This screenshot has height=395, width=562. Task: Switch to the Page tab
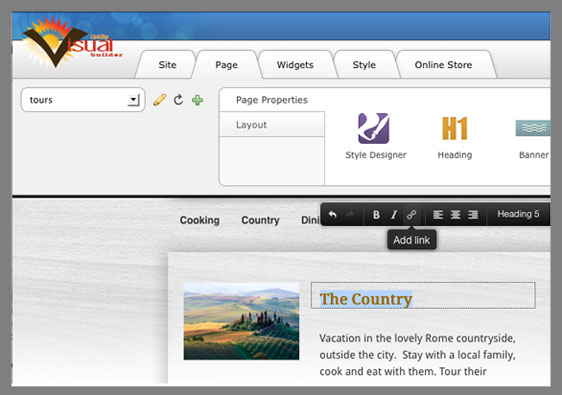(x=226, y=65)
